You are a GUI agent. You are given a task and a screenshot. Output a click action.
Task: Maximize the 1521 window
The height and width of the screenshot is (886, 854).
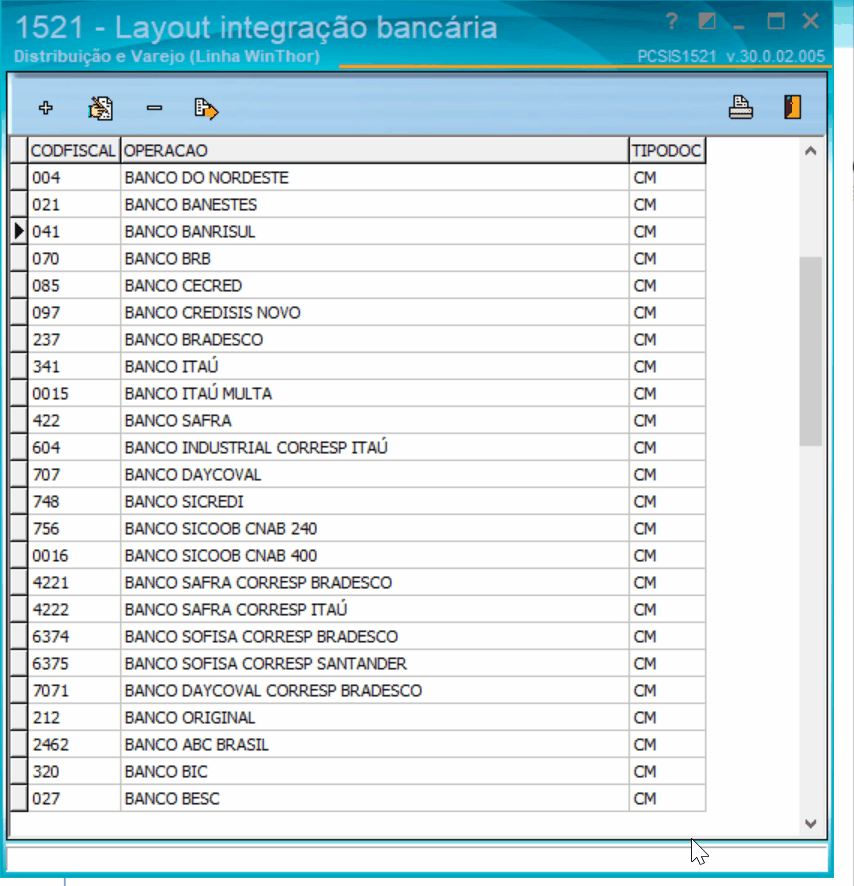pyautogui.click(x=775, y=21)
